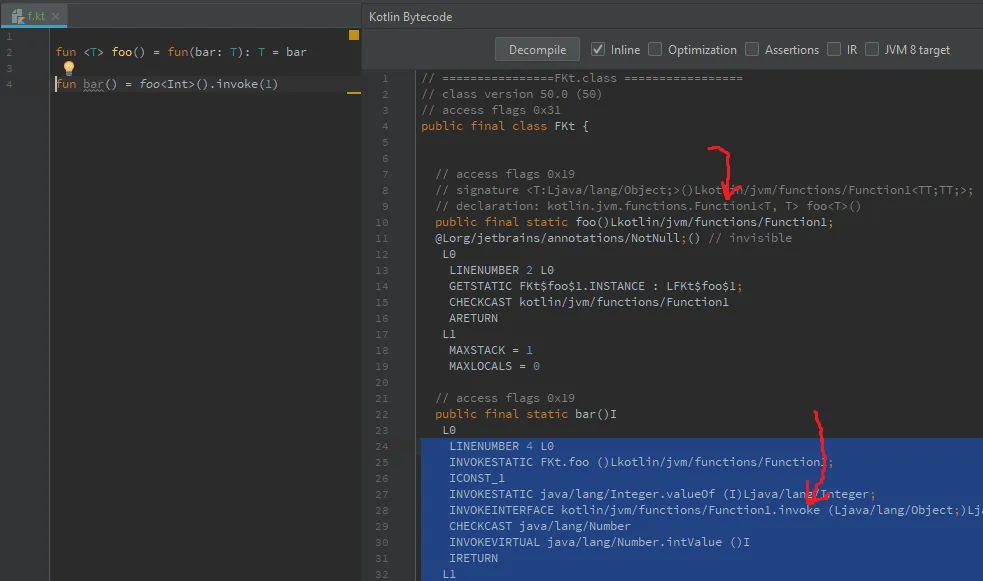Click the 'MAXLOCALS = 0' line
Image resolution: width=983 pixels, height=581 pixels.
tap(494, 366)
